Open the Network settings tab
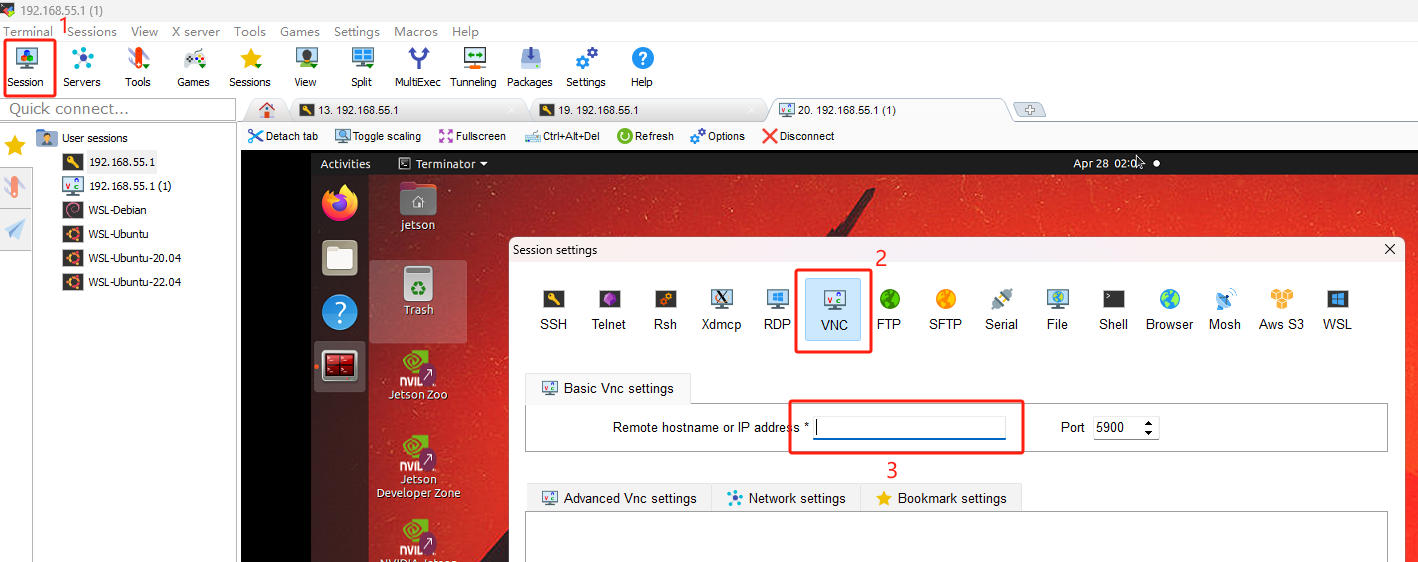This screenshot has width=1418, height=562. (786, 498)
